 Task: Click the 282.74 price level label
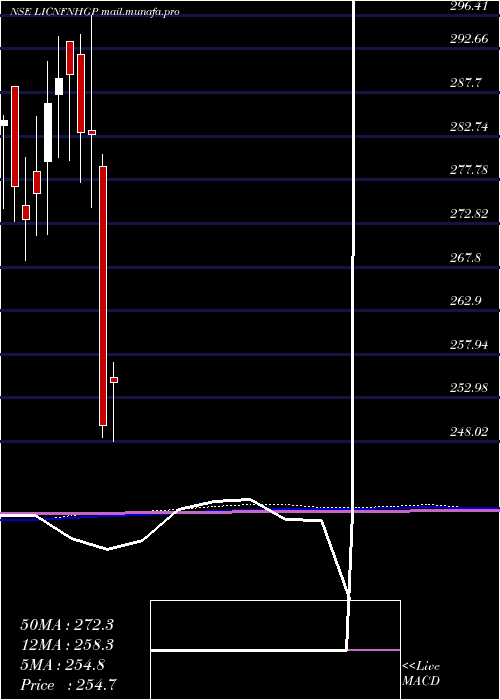[x=469, y=126]
